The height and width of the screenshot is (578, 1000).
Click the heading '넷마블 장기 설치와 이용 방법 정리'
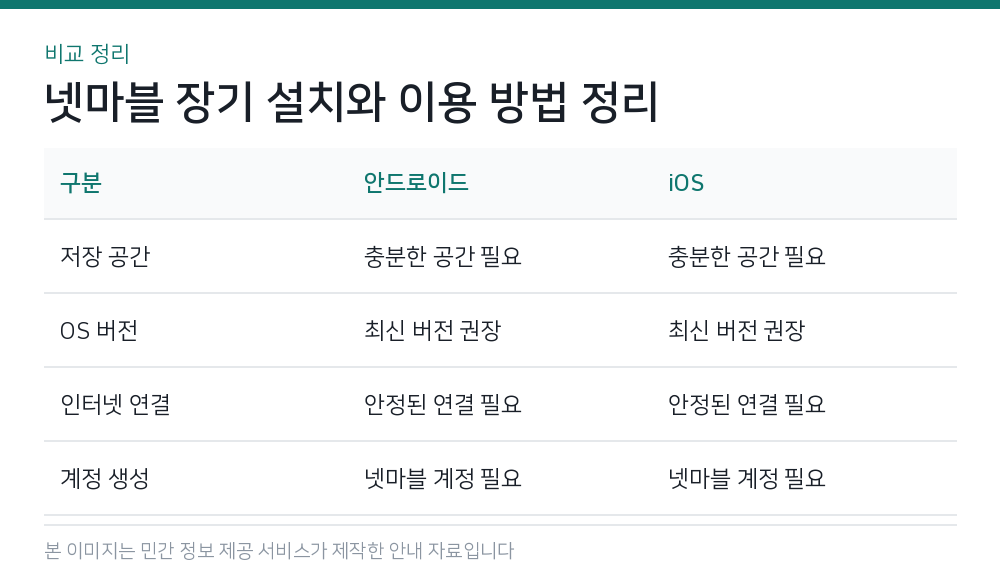[x=351, y=101]
